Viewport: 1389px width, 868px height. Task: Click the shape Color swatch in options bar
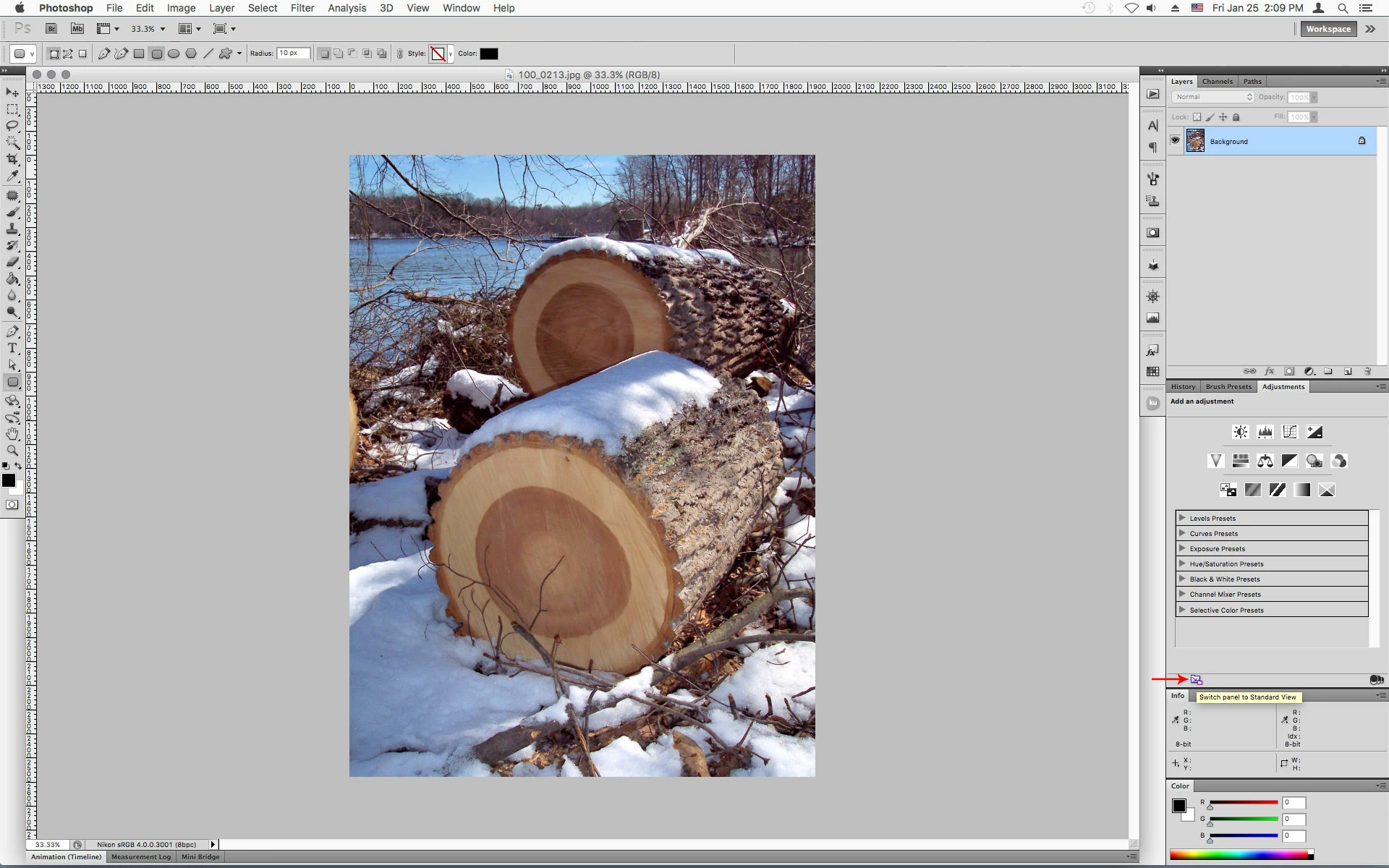click(489, 54)
